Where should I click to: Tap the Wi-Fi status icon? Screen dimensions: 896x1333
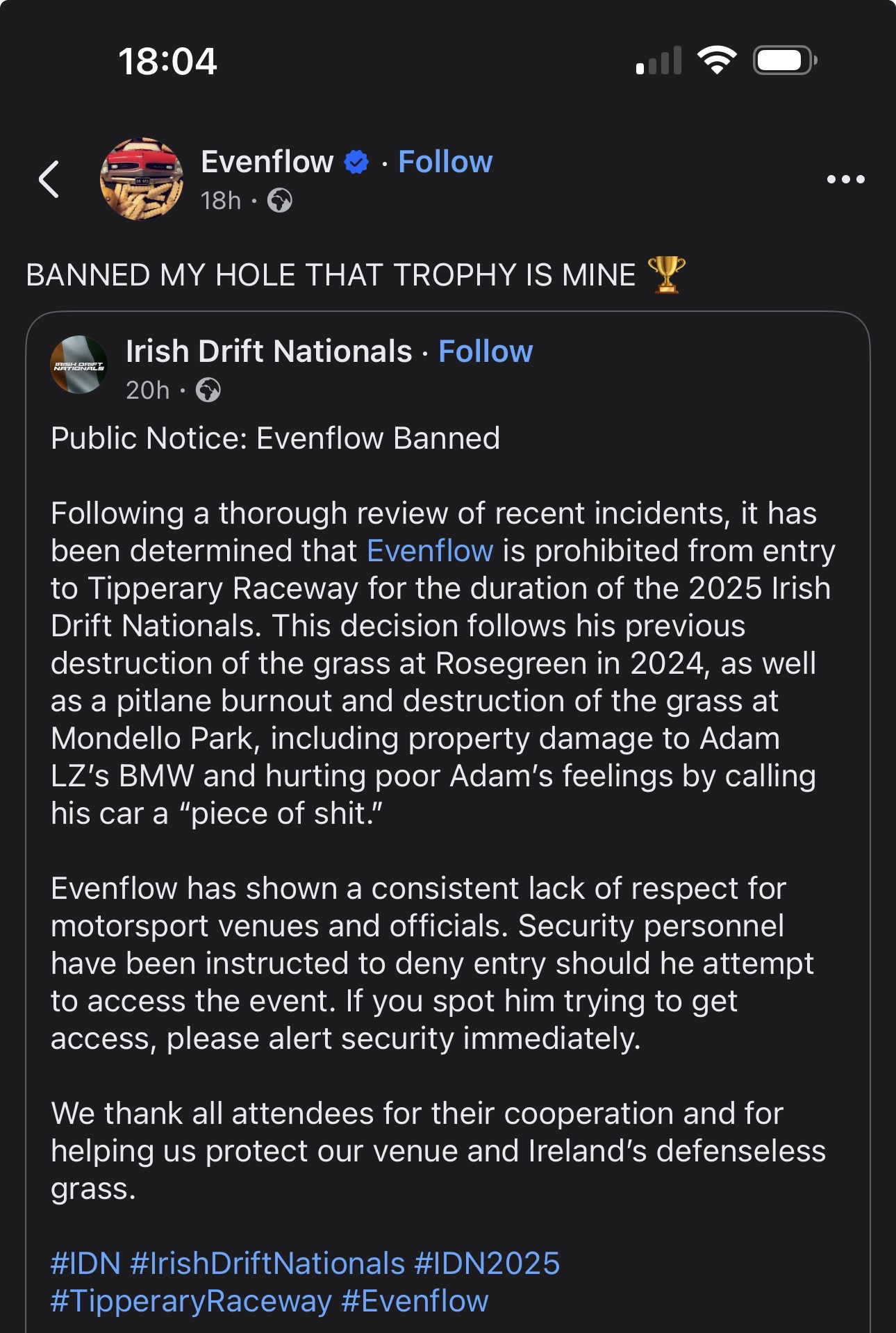coord(717,60)
